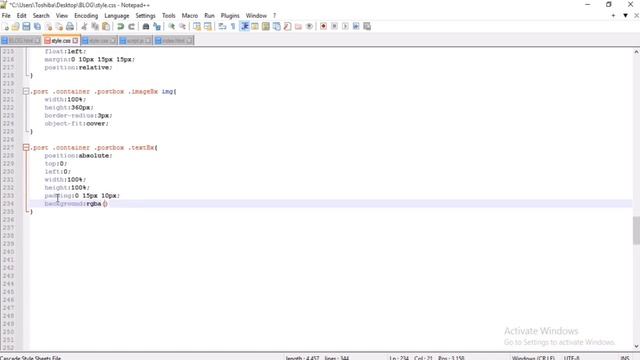This screenshot has width=640, height=360.
Task: Click the editor scroll up arrow
Action: [636, 52]
